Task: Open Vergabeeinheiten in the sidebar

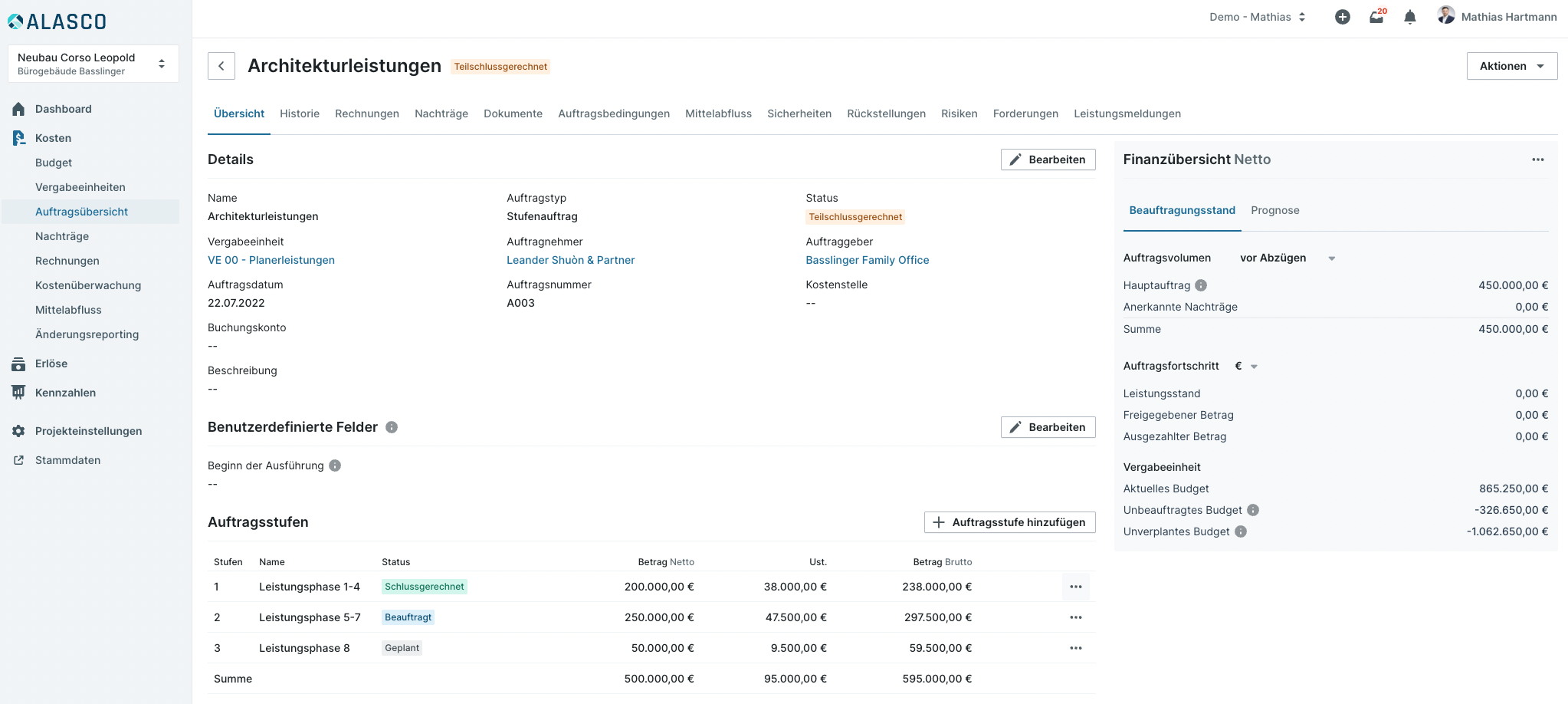Action: 80,187
